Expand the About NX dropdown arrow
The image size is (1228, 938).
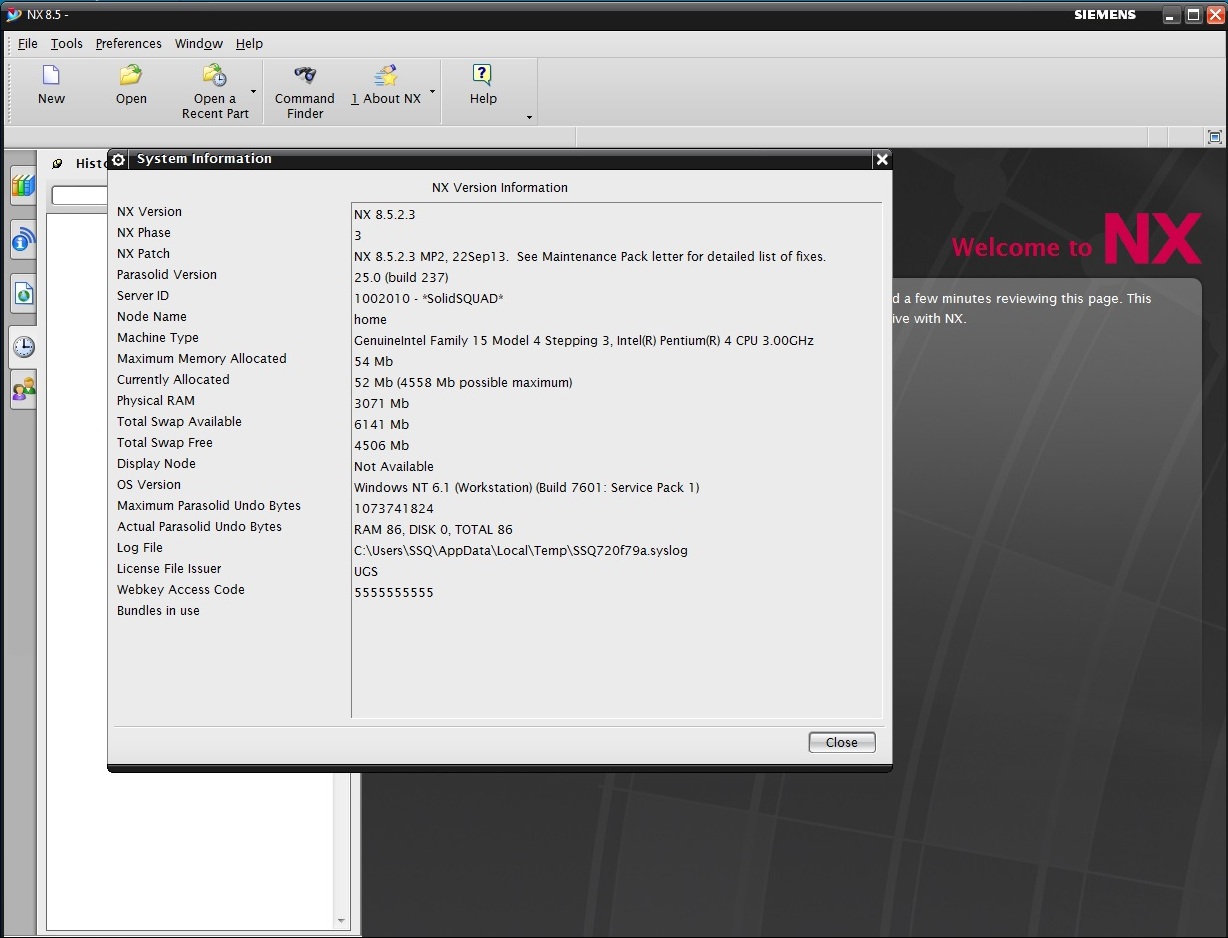click(432, 91)
